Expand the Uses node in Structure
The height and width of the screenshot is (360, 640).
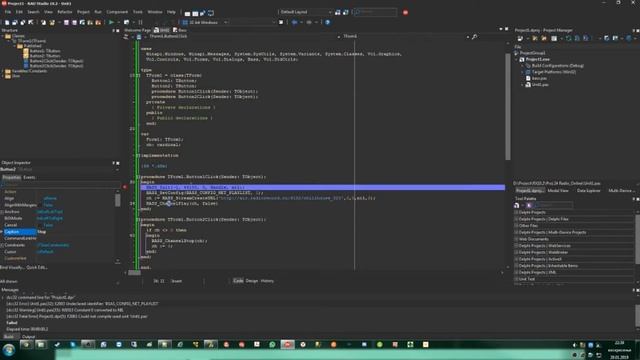click(3, 76)
